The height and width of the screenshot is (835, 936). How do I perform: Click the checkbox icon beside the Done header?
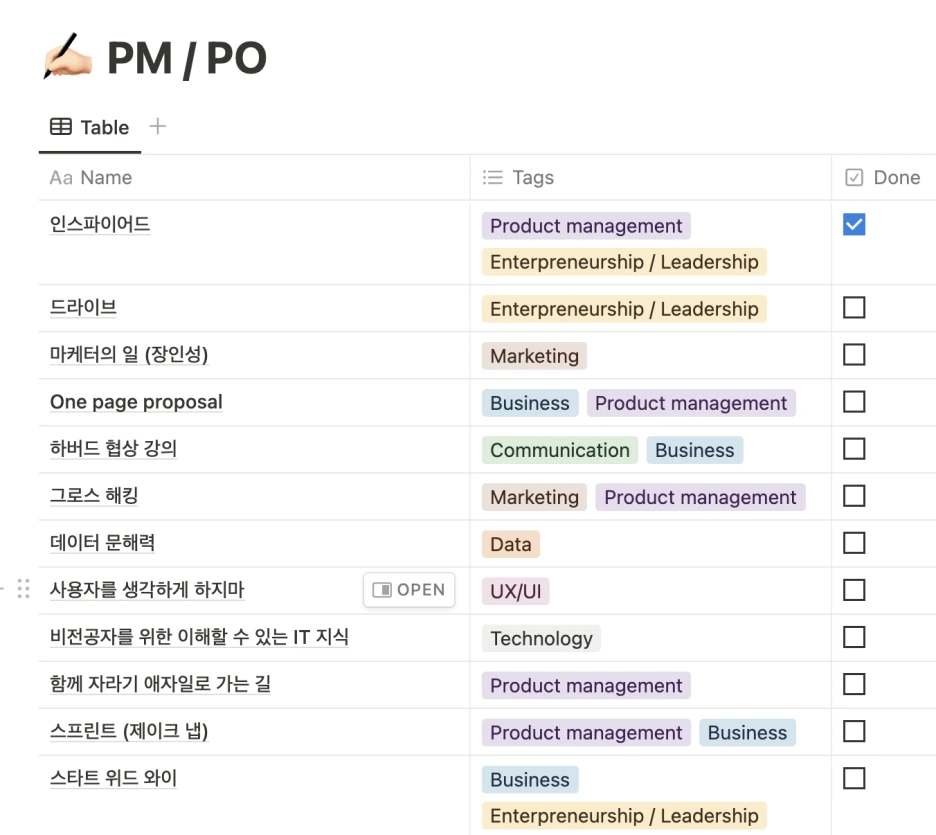point(853,177)
